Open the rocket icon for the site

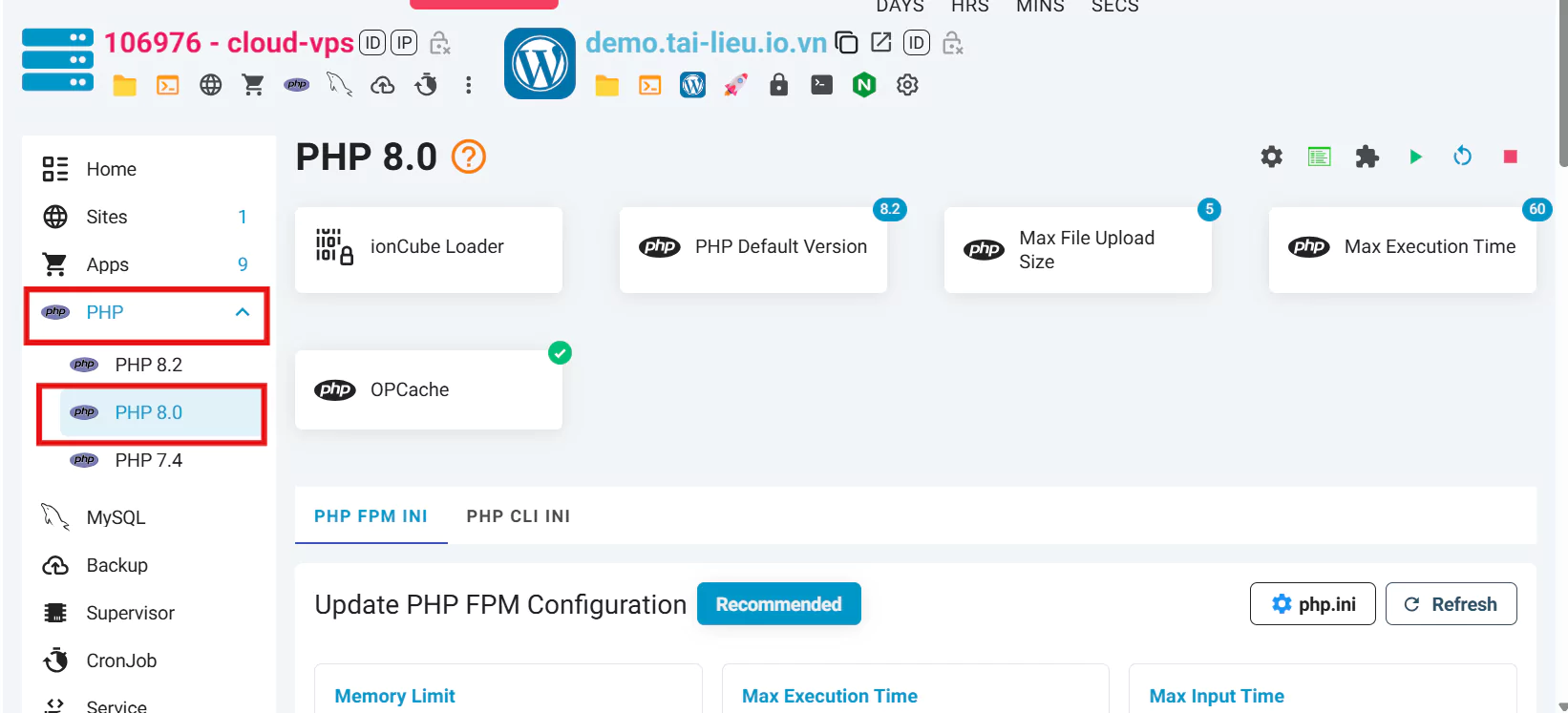(x=735, y=85)
